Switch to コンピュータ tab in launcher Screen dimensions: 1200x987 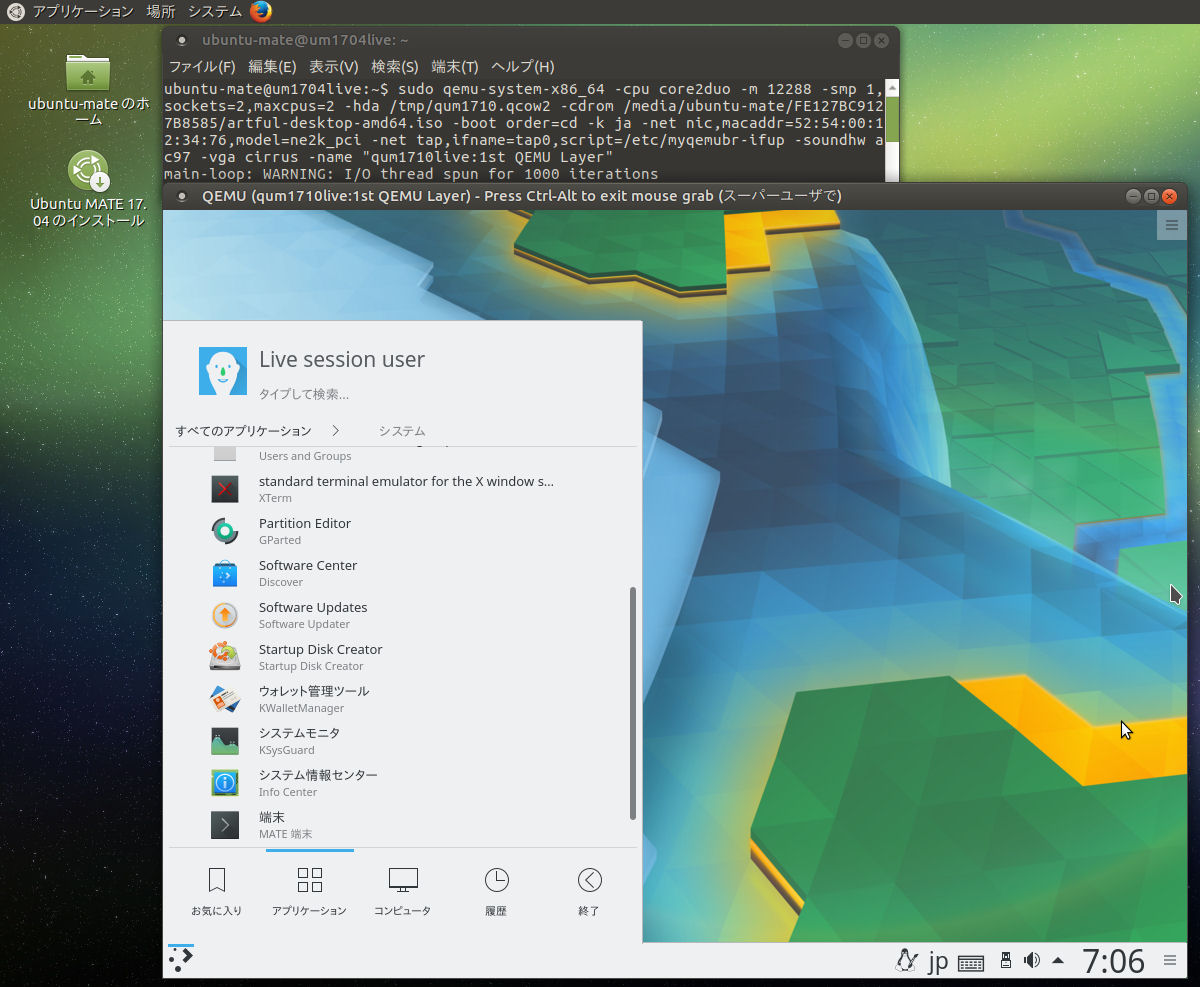[403, 892]
